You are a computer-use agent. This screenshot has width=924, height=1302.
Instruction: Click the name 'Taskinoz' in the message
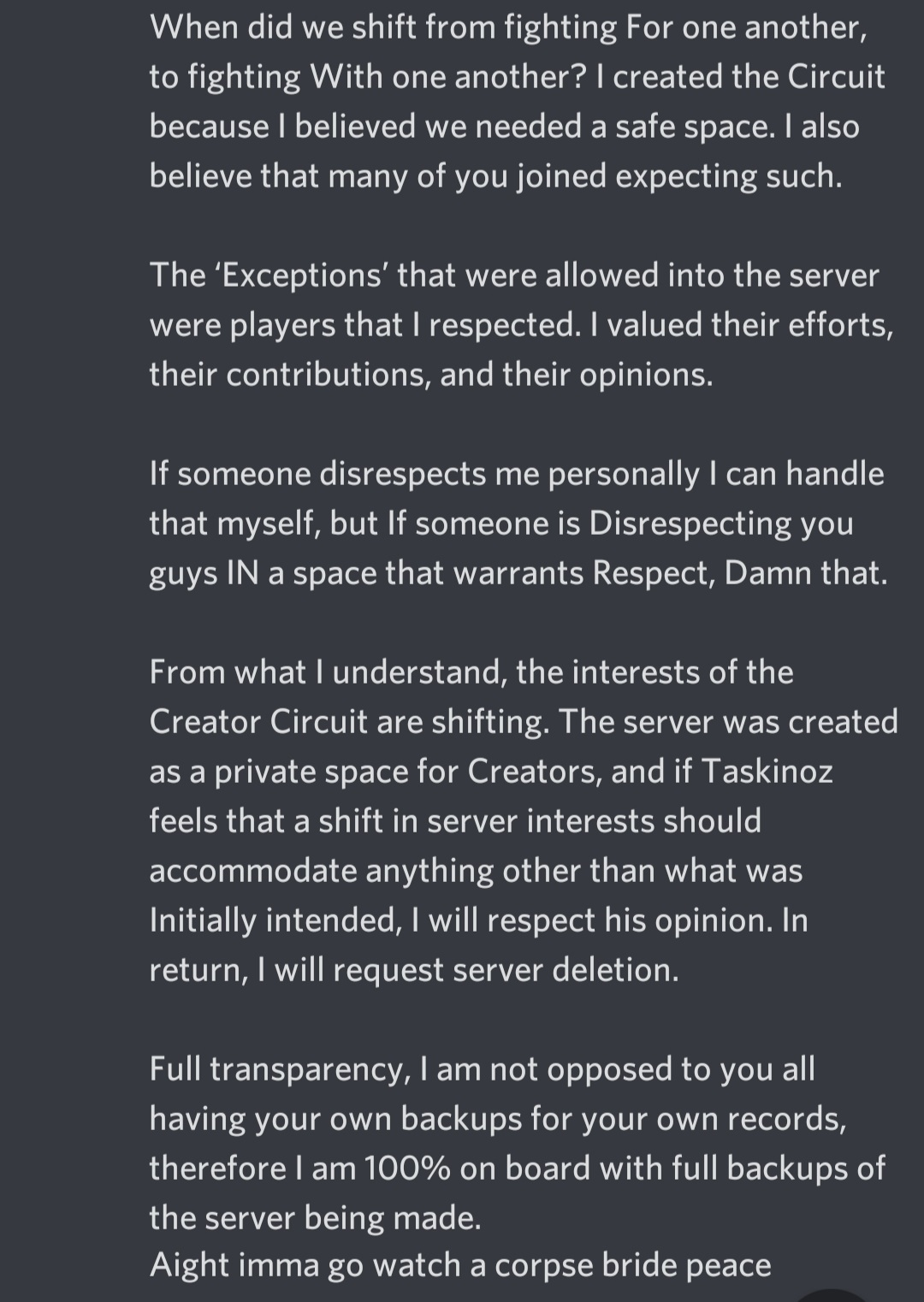(767, 772)
